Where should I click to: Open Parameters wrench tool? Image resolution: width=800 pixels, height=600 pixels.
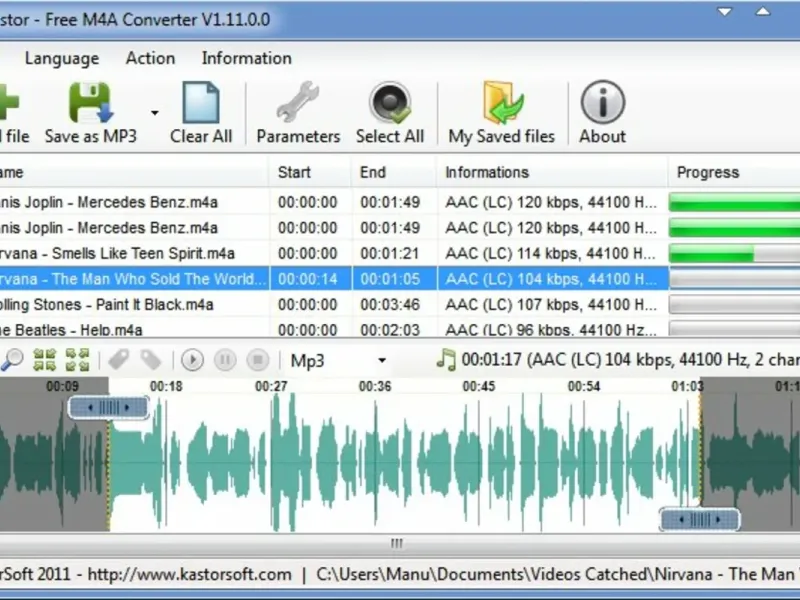(298, 102)
